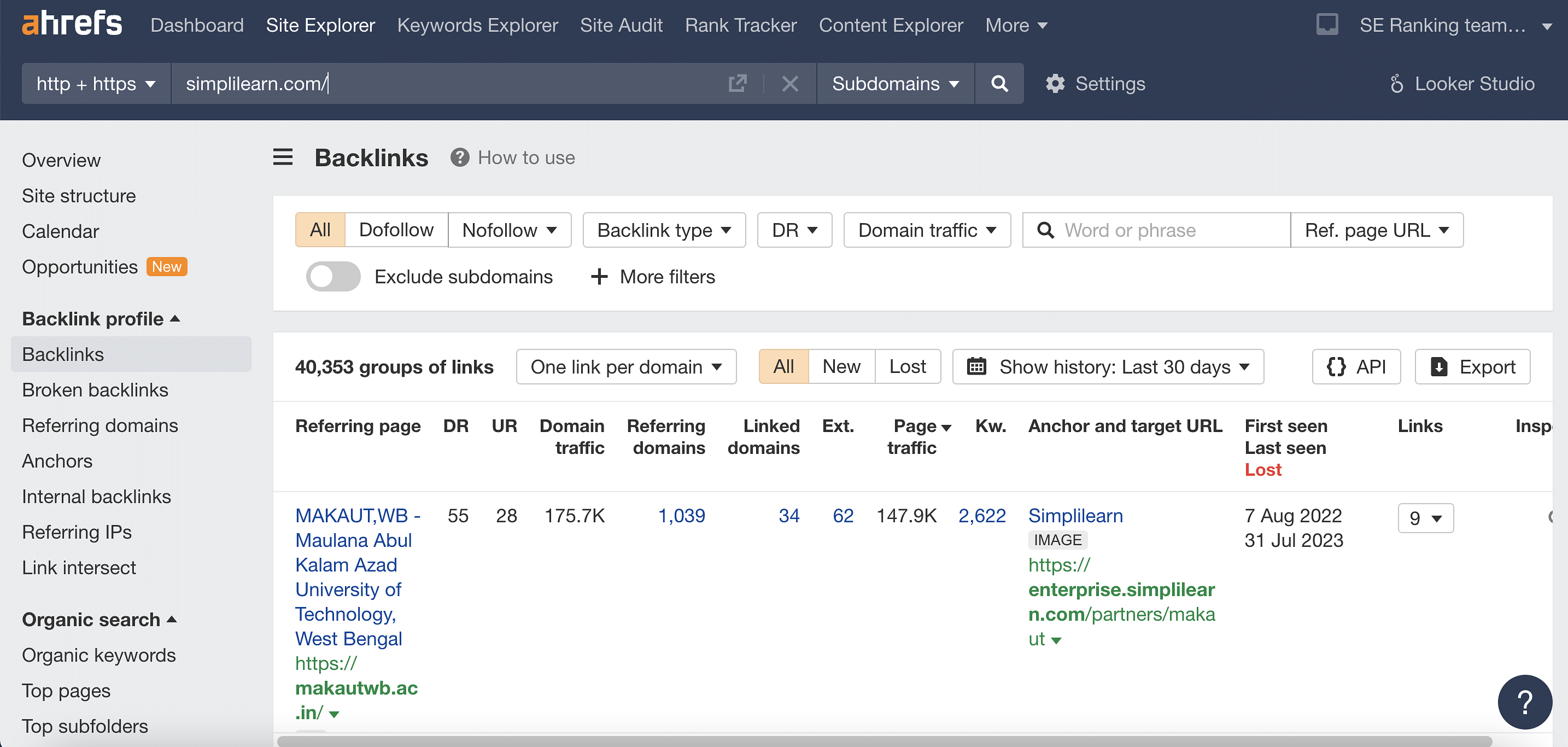Click the How to use help icon
This screenshot has width=1568, height=747.
(x=460, y=157)
